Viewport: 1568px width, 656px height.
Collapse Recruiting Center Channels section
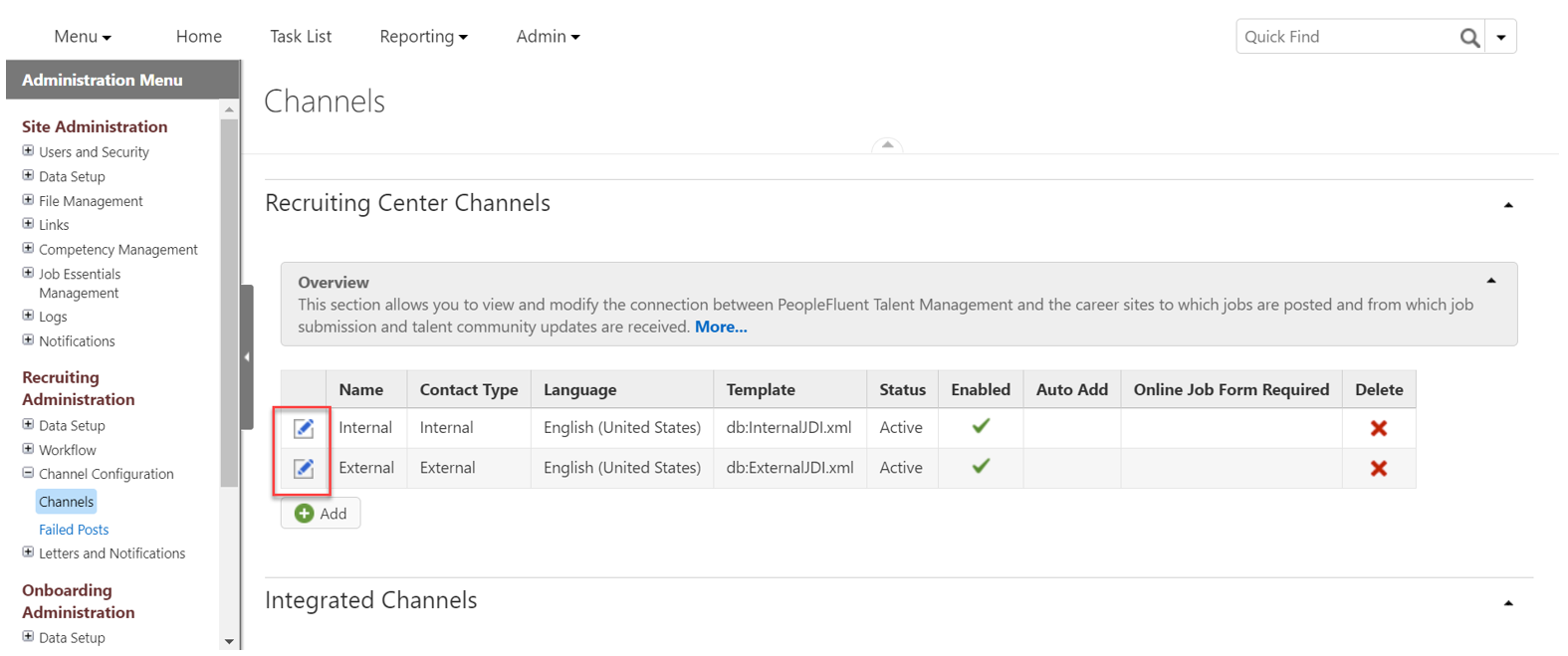pos(1508,205)
